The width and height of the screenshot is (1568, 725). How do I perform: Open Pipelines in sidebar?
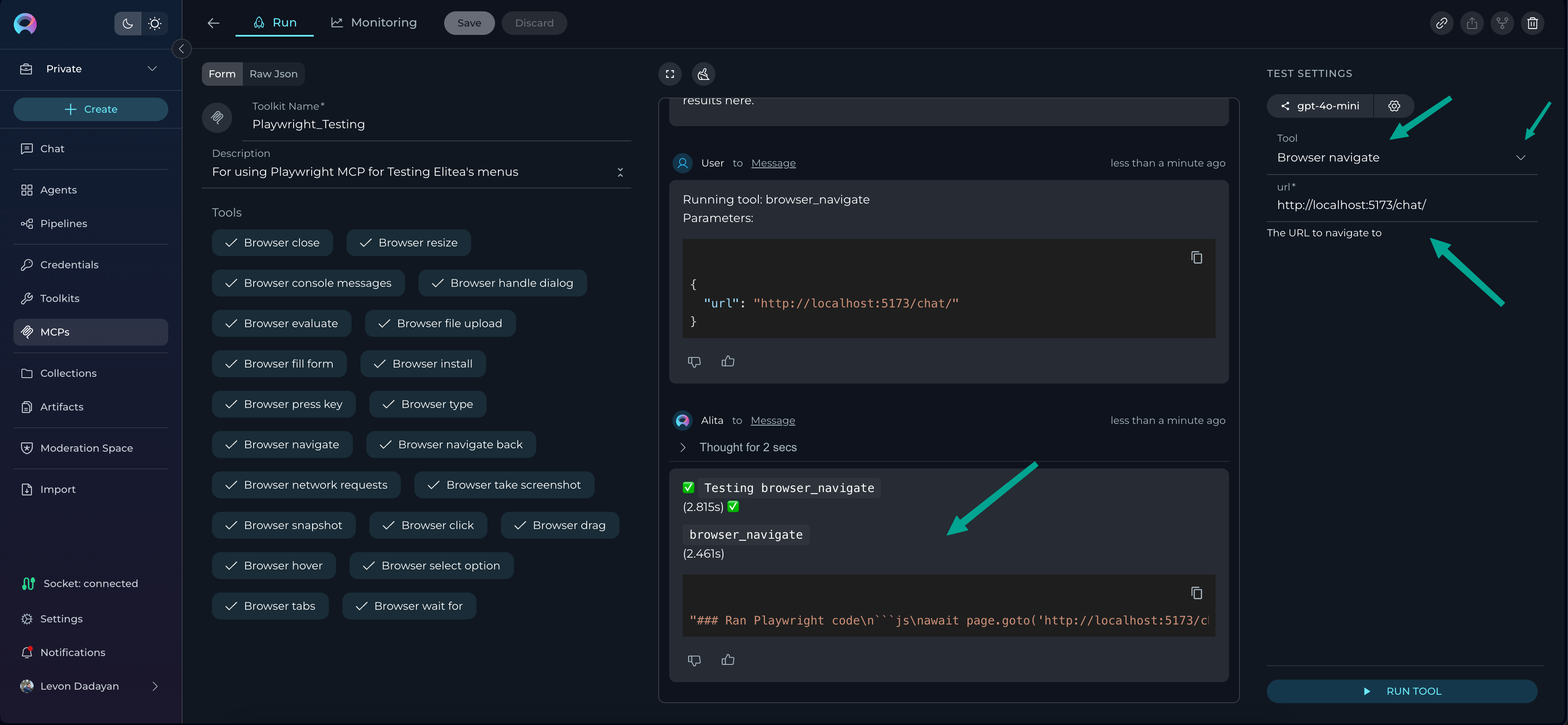point(91,223)
